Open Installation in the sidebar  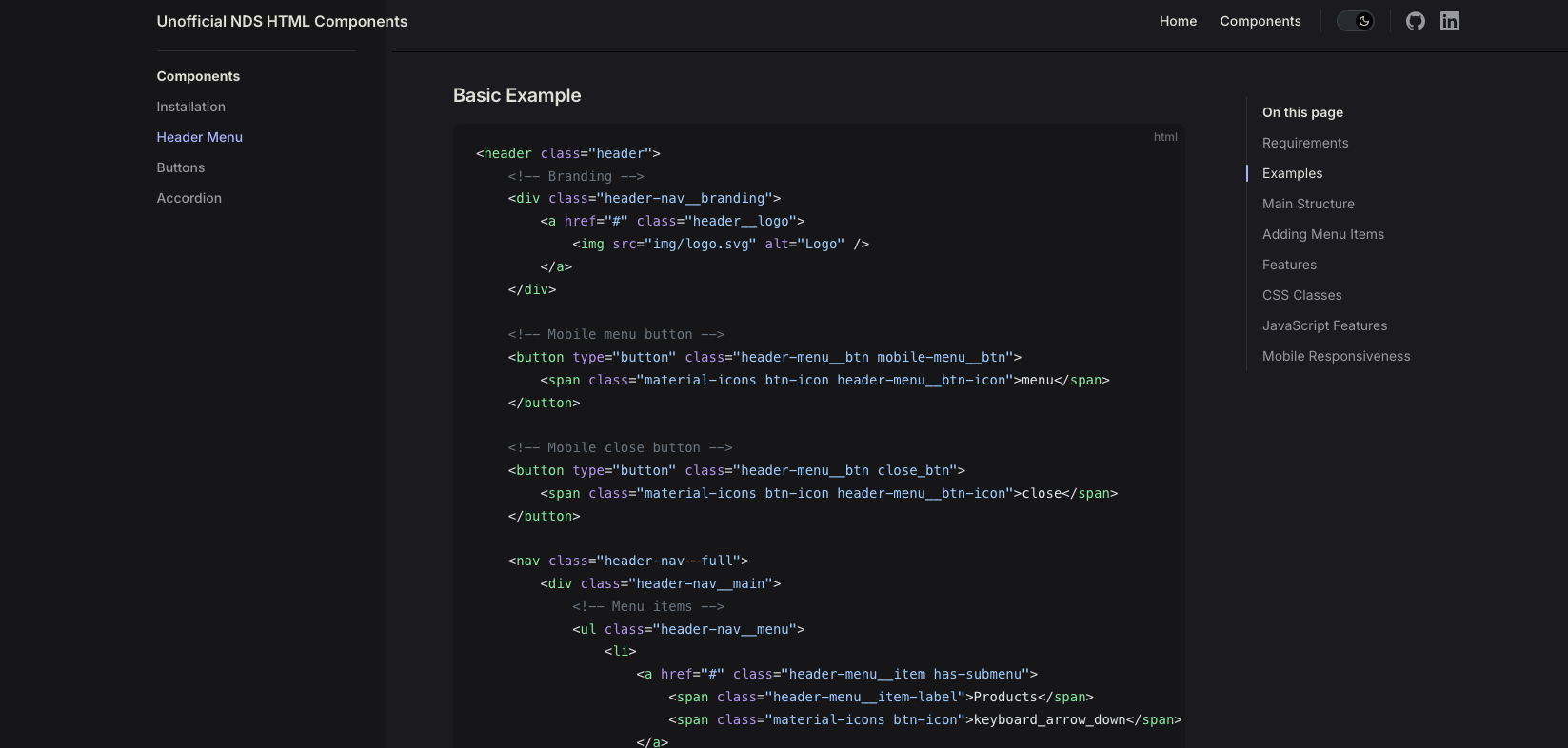pos(191,107)
